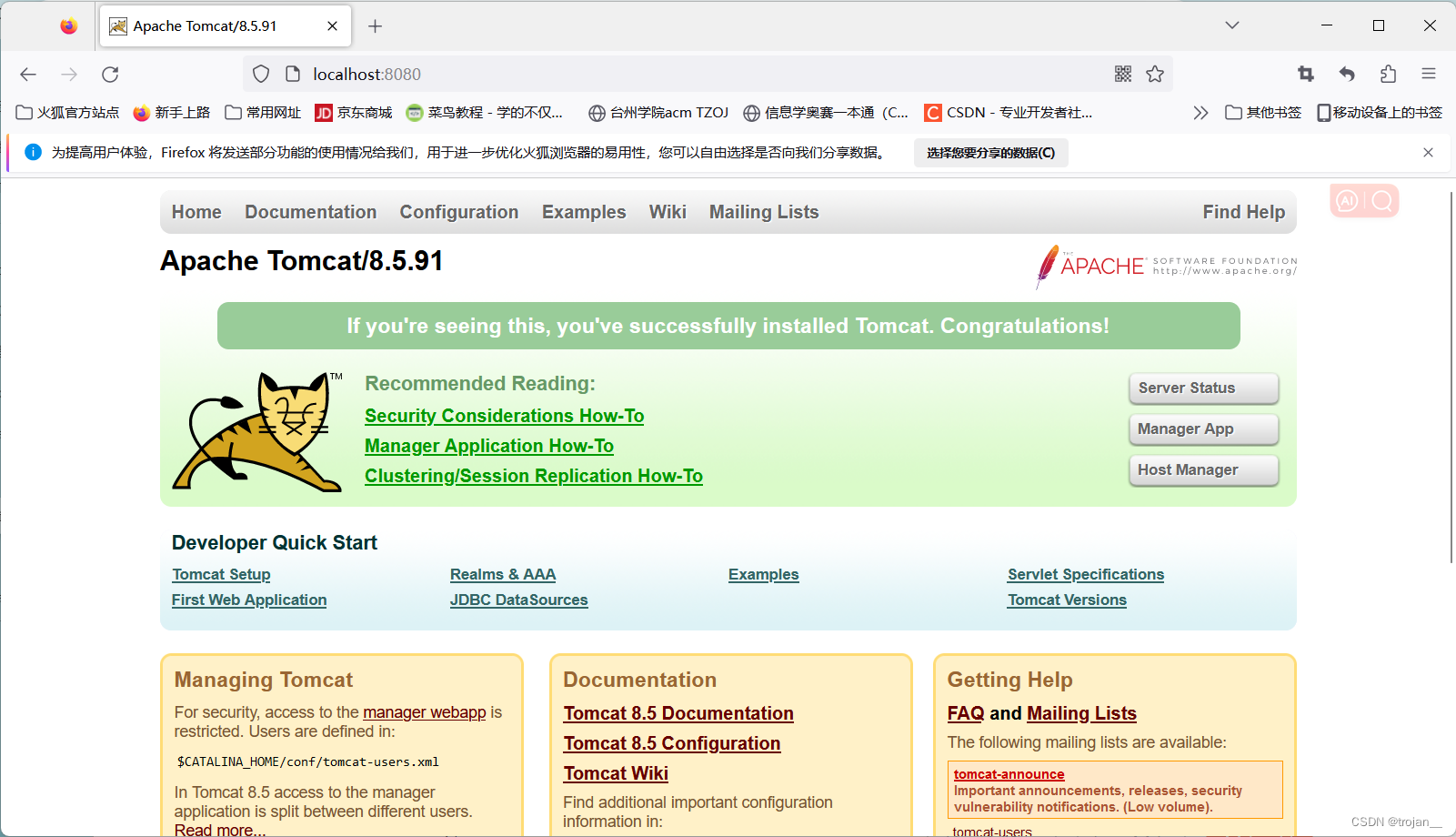The width and height of the screenshot is (1456, 837).
Task: Open the Examples link under Developer Quick Start
Action: pyautogui.click(x=764, y=575)
